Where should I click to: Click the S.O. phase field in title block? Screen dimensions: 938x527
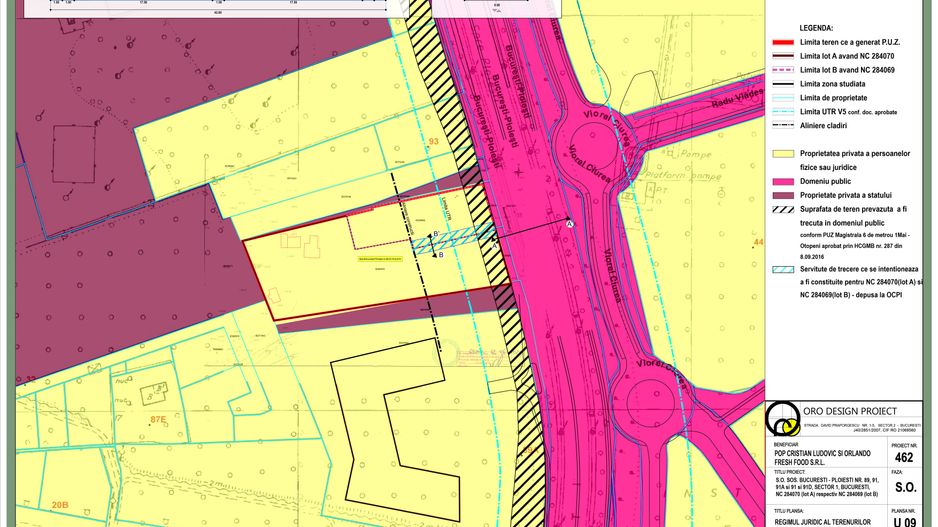(x=904, y=488)
